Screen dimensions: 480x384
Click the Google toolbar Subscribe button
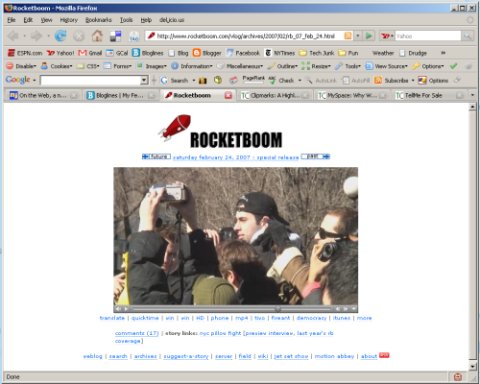coord(391,80)
